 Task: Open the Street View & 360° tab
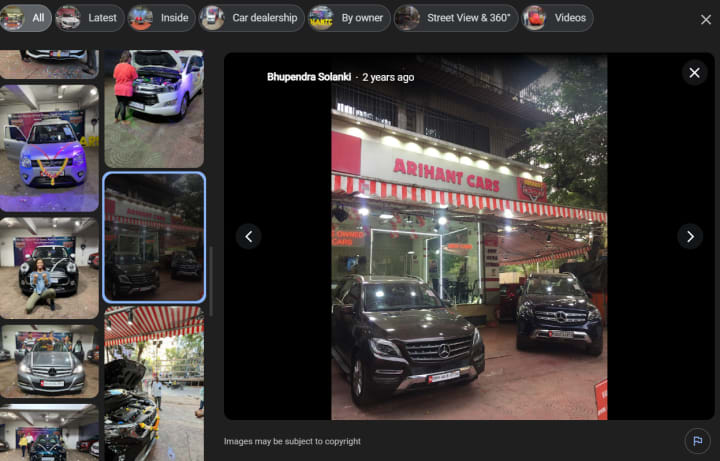click(x=456, y=18)
